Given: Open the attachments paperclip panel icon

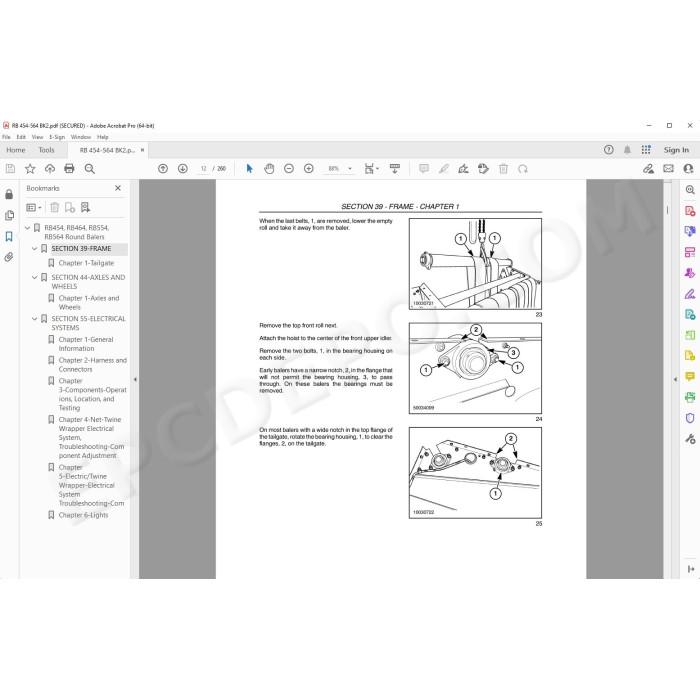Looking at the screenshot, I should tap(9, 257).
